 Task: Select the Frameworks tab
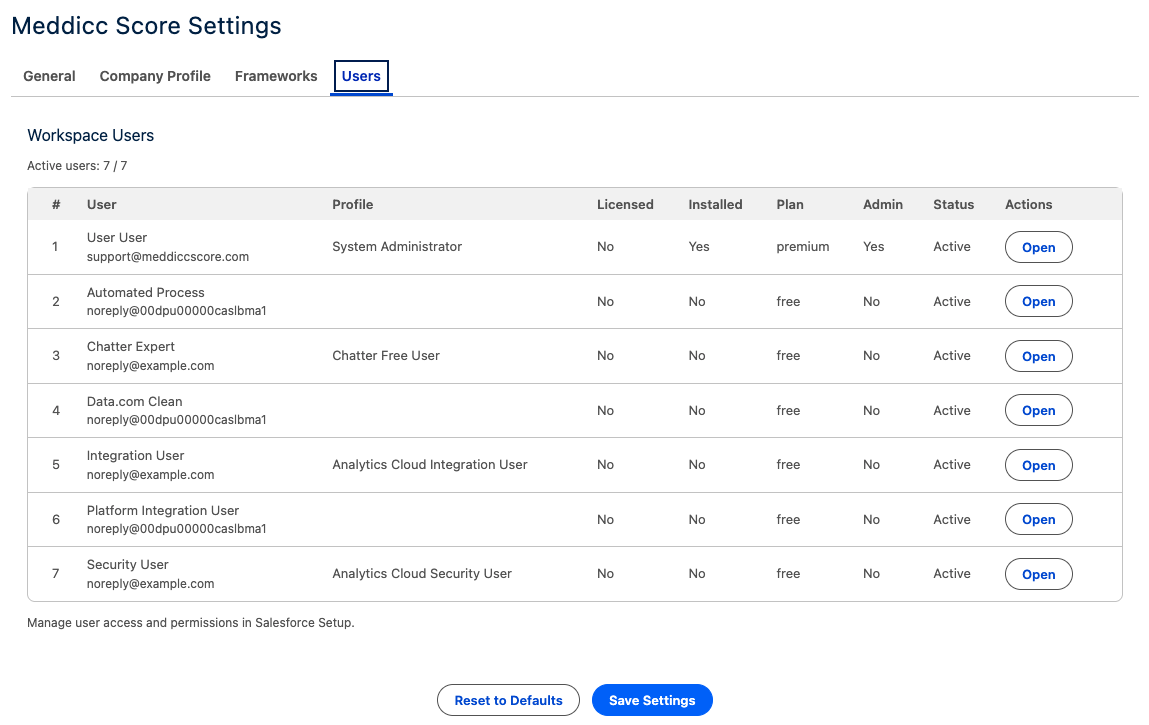(x=276, y=76)
